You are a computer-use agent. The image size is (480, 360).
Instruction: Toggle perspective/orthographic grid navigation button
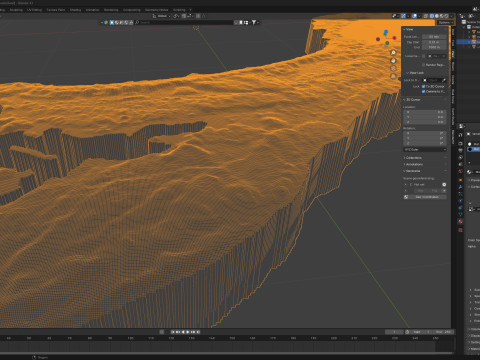pyautogui.click(x=393, y=76)
